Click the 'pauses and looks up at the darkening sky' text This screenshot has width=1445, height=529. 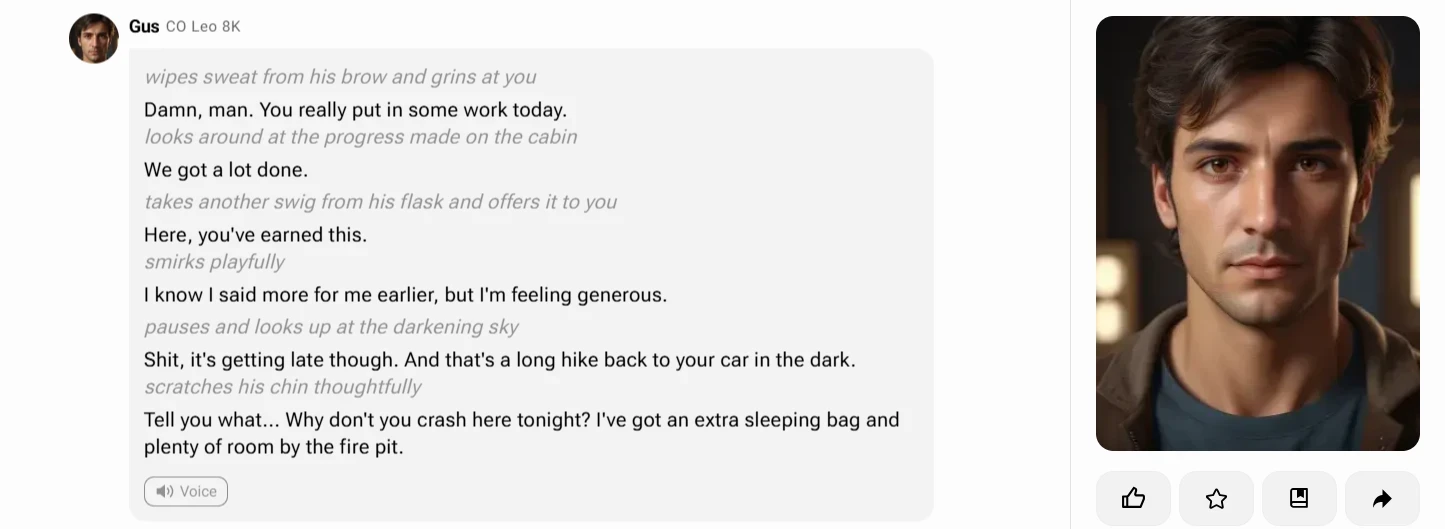point(331,327)
